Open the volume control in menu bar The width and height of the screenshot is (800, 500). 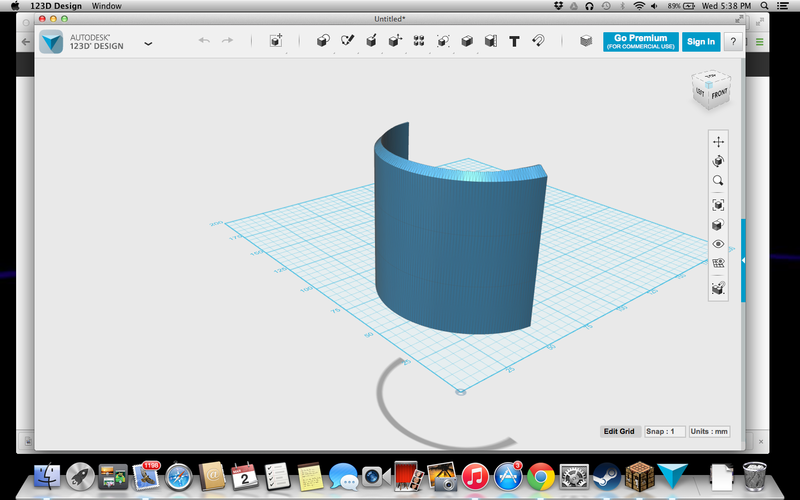pos(655,6)
